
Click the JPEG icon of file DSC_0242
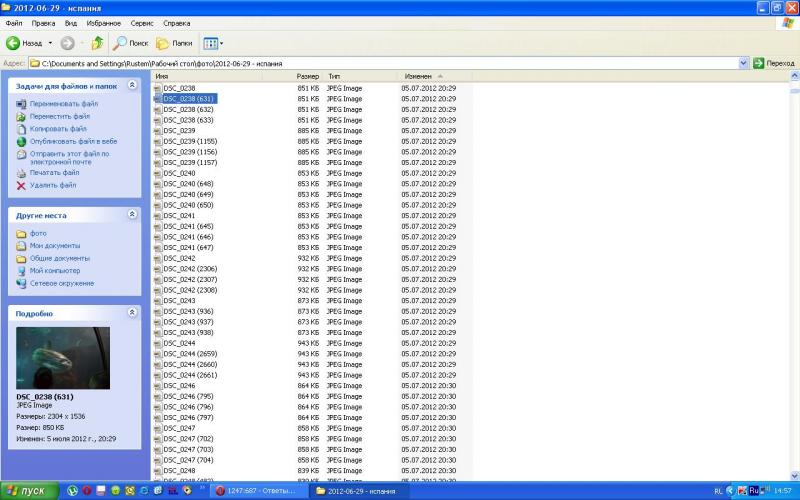[158, 258]
